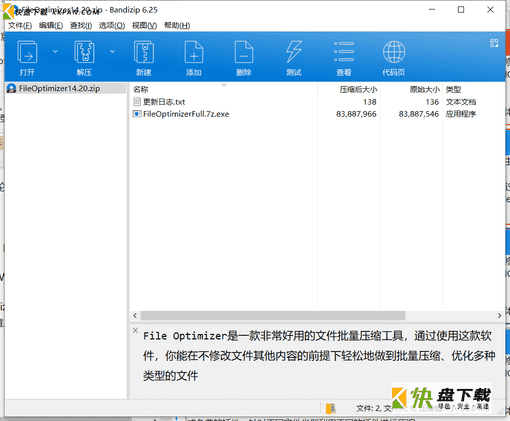Viewport: 510px width, 421px height.
Task: Select the FileOptimizerFull.7z.exe file row
Action: coord(317,114)
